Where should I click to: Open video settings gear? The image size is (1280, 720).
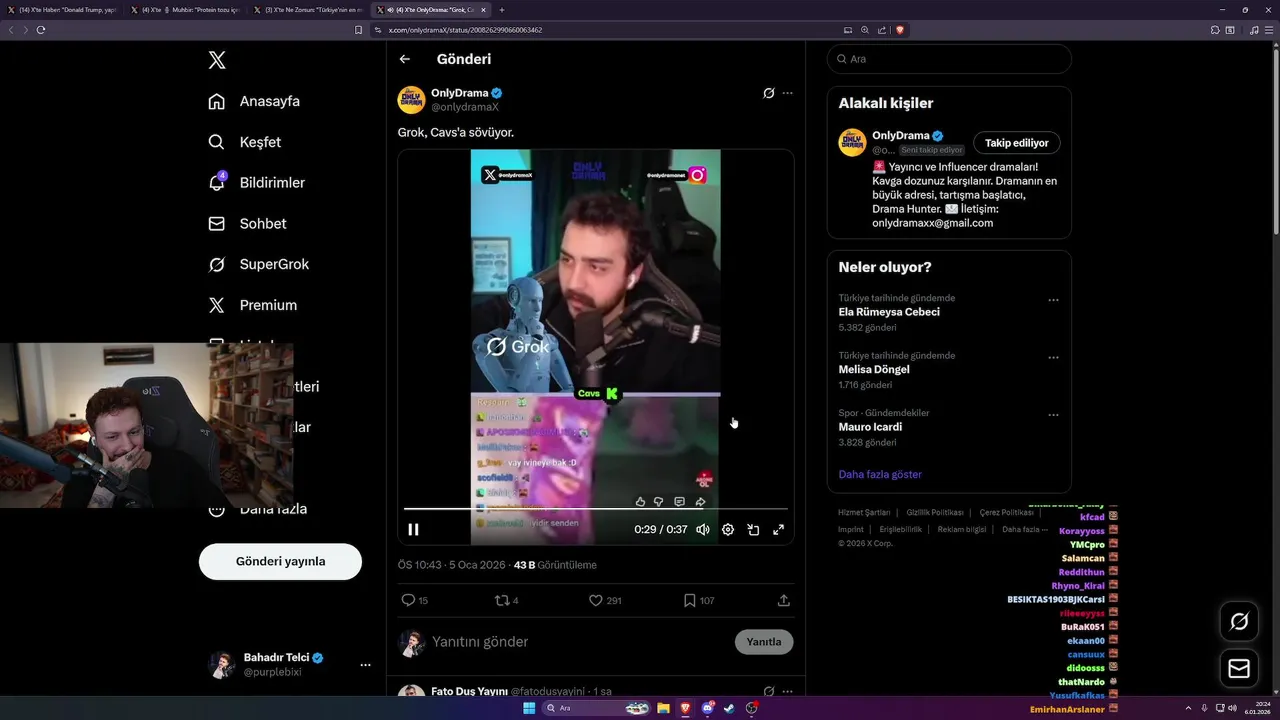click(728, 530)
